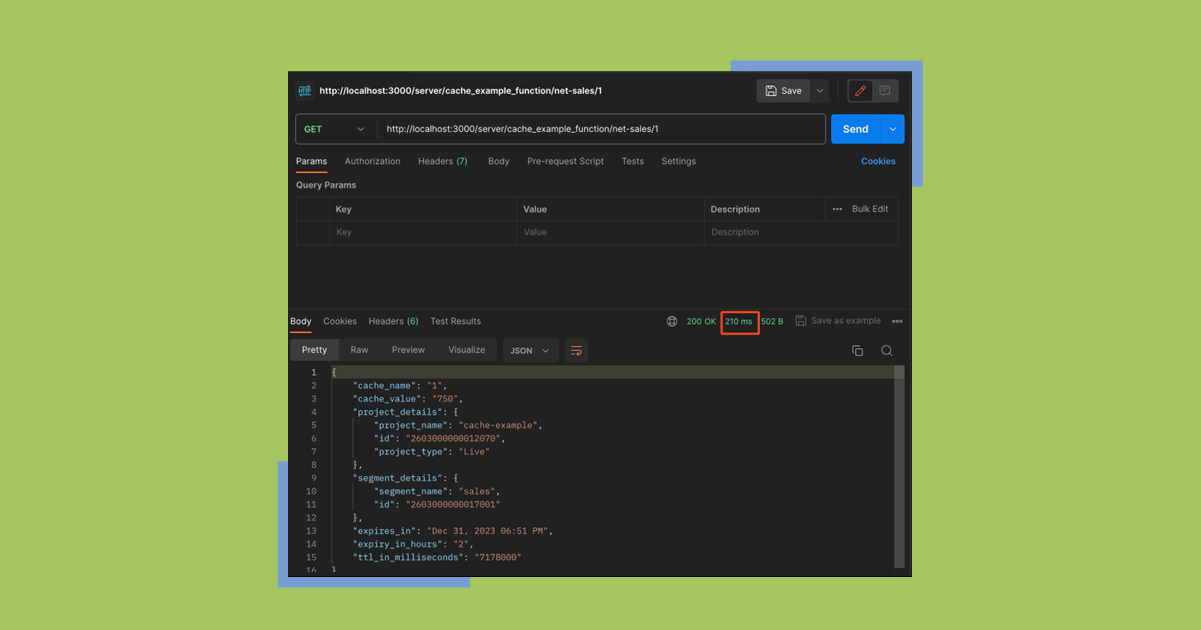
Task: Open the request Headers (7) tab
Action: [442, 161]
